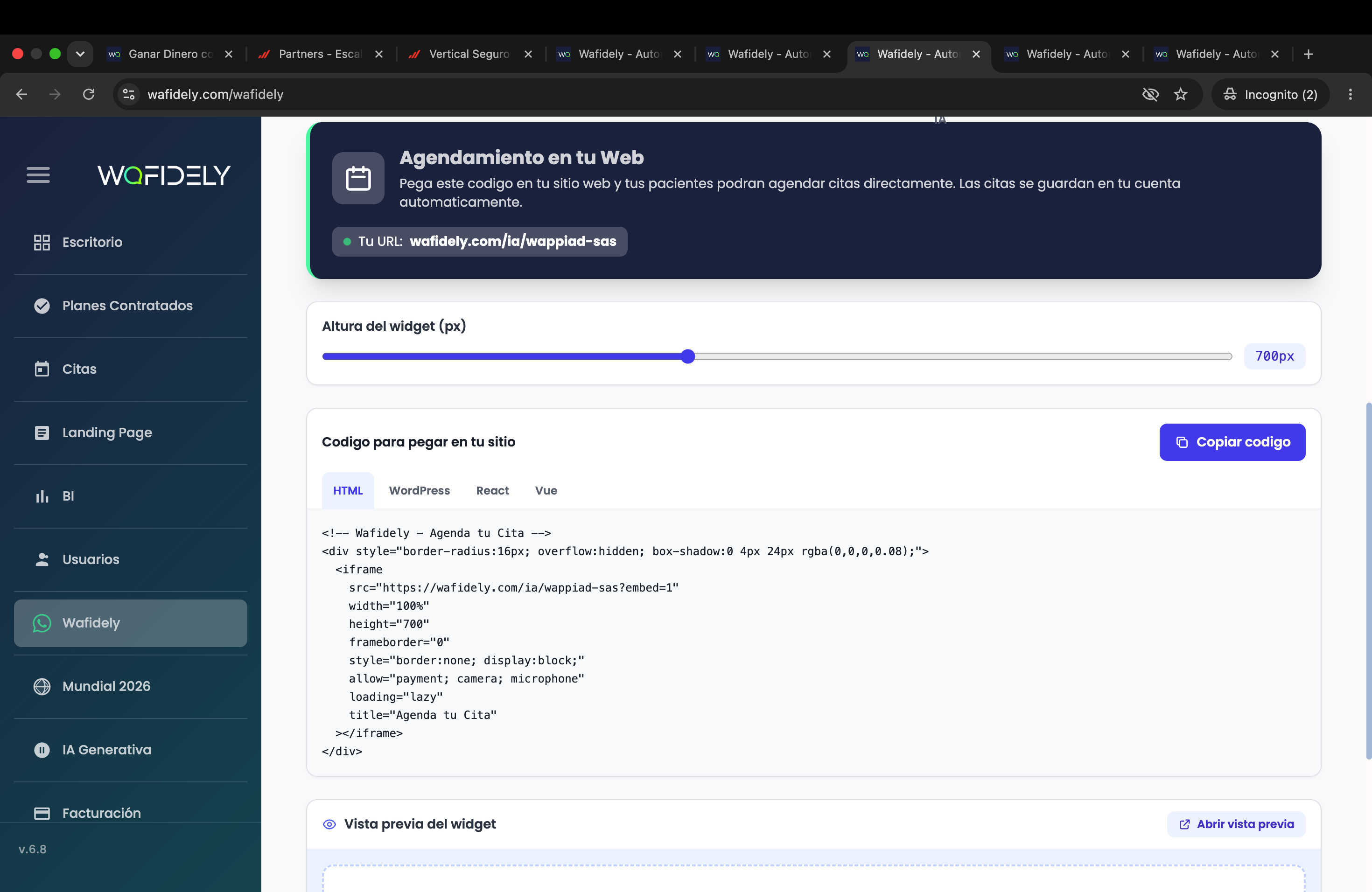Switch to the HTML code tab

[x=348, y=490]
